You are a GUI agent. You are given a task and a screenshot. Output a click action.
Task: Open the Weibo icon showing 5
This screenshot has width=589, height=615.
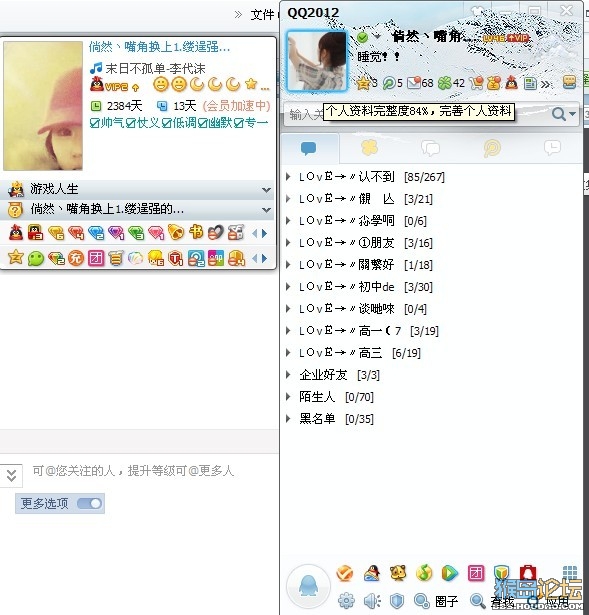tap(389, 83)
